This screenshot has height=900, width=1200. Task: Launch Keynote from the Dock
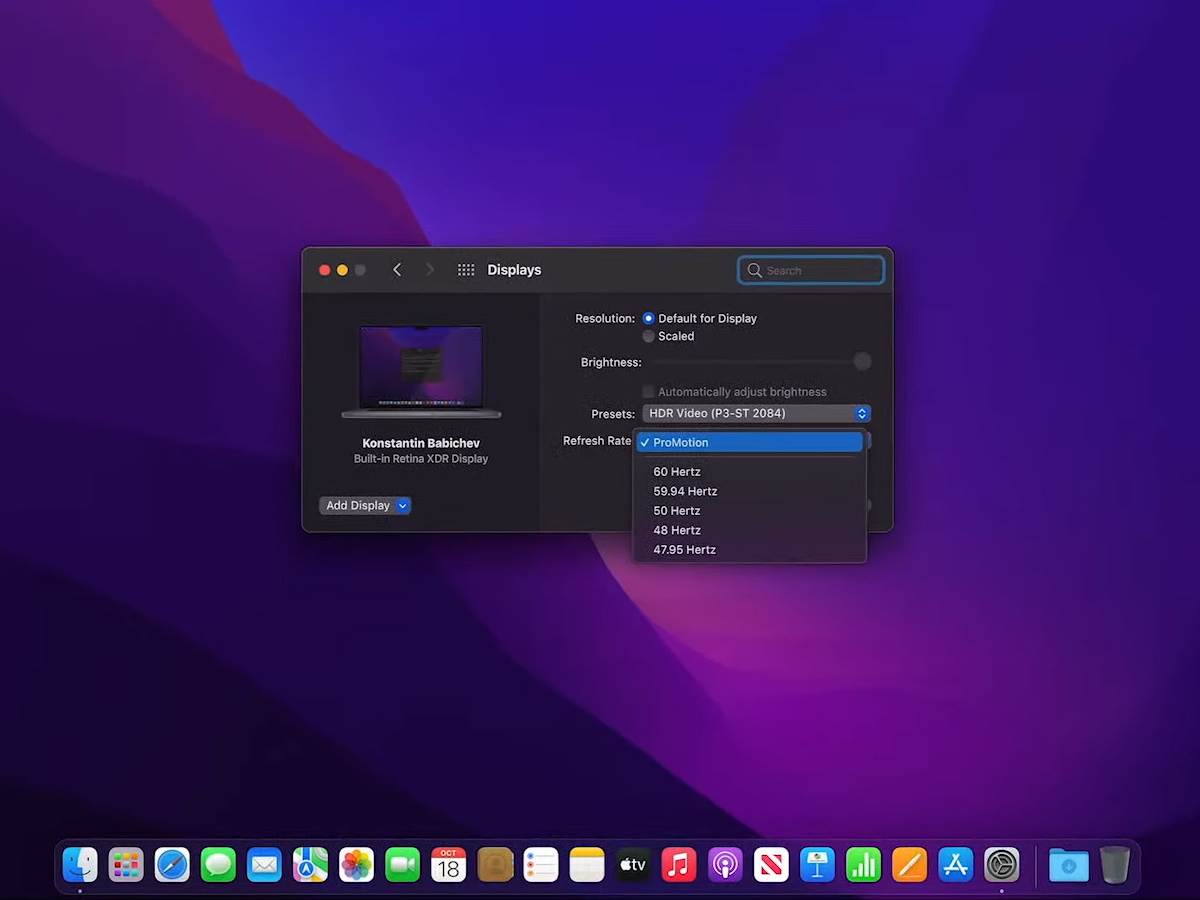817,864
